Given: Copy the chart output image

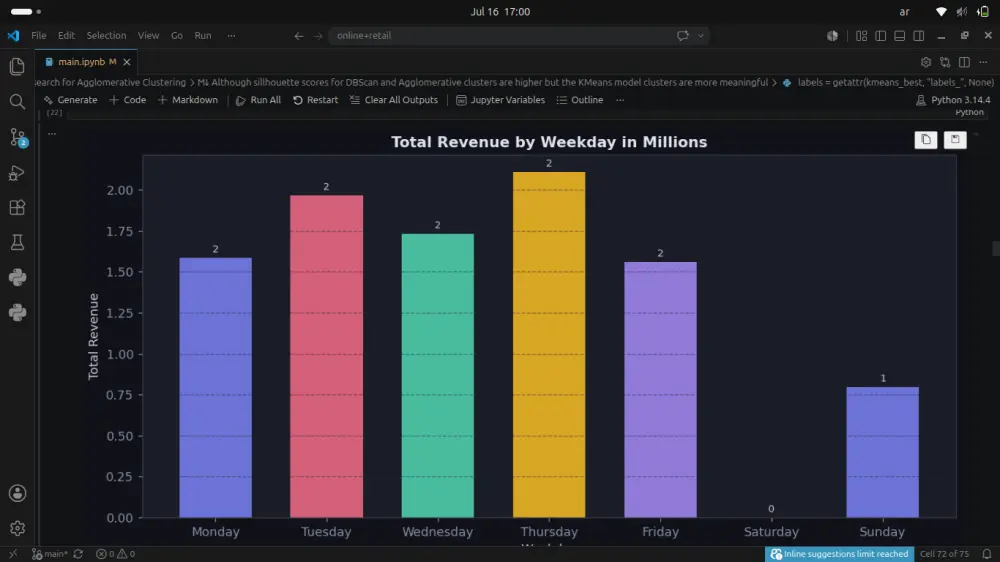Looking at the screenshot, I should (926, 140).
